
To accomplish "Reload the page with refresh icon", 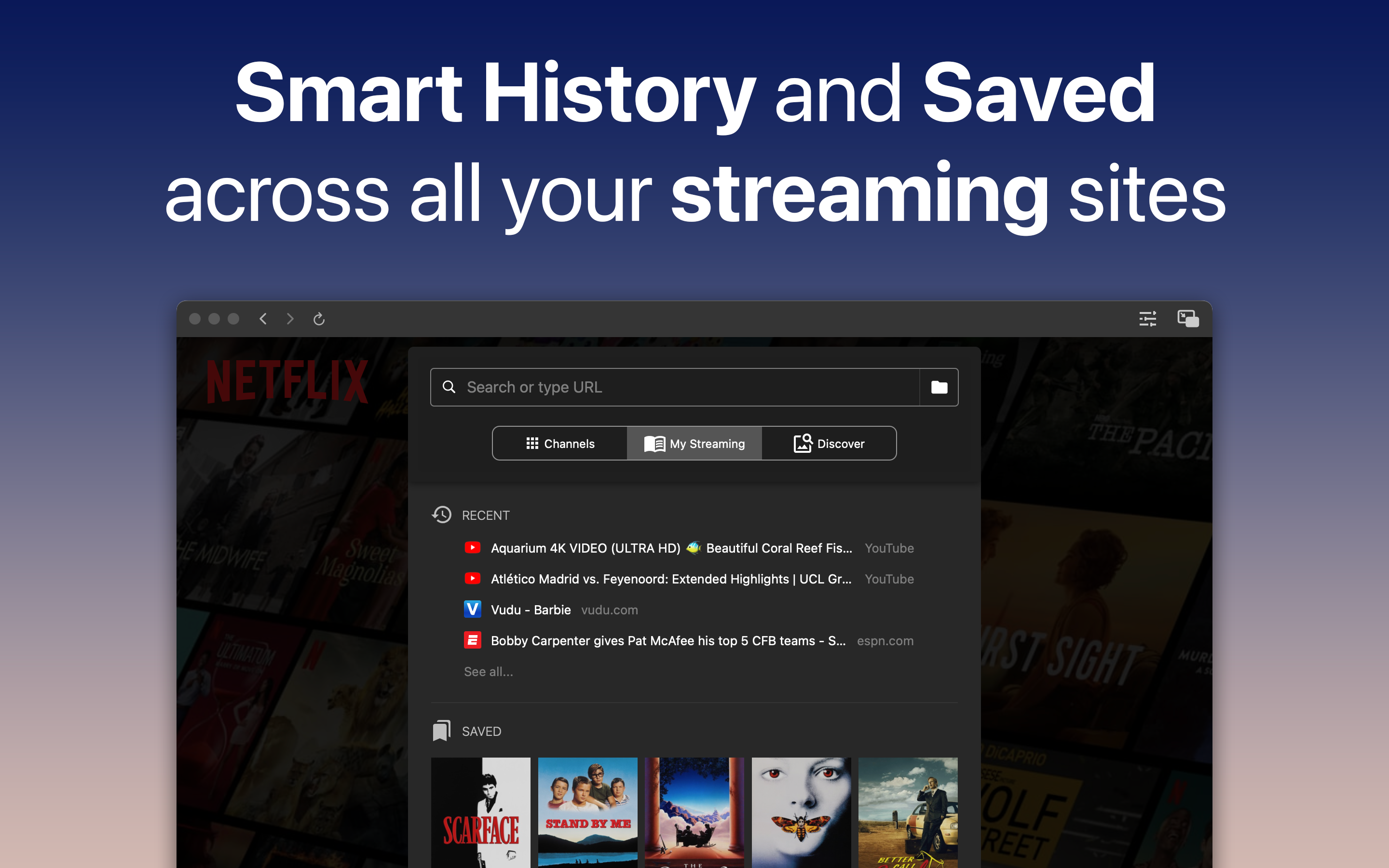I will click(x=319, y=319).
